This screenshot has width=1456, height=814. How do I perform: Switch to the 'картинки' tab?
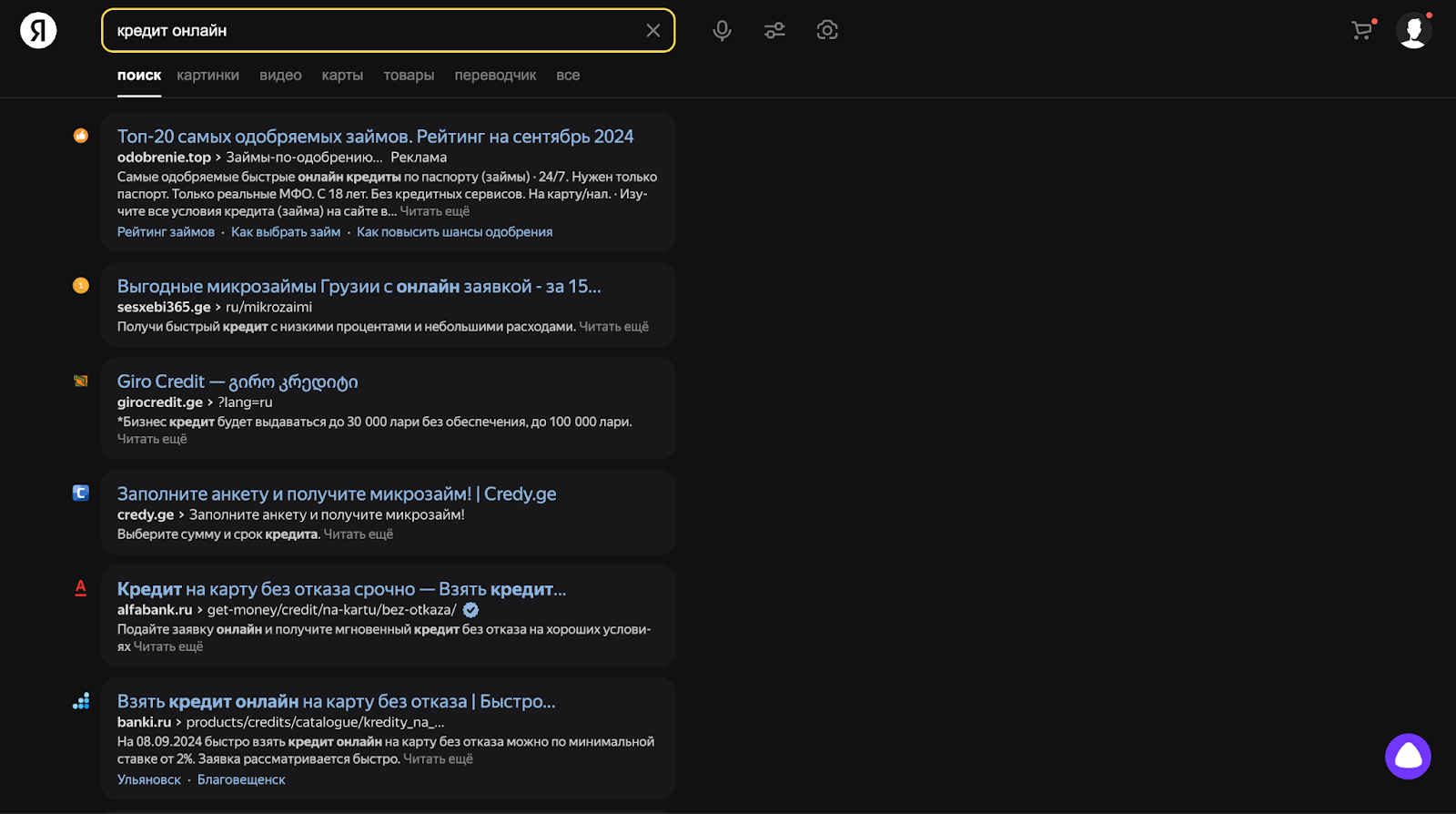click(x=207, y=76)
